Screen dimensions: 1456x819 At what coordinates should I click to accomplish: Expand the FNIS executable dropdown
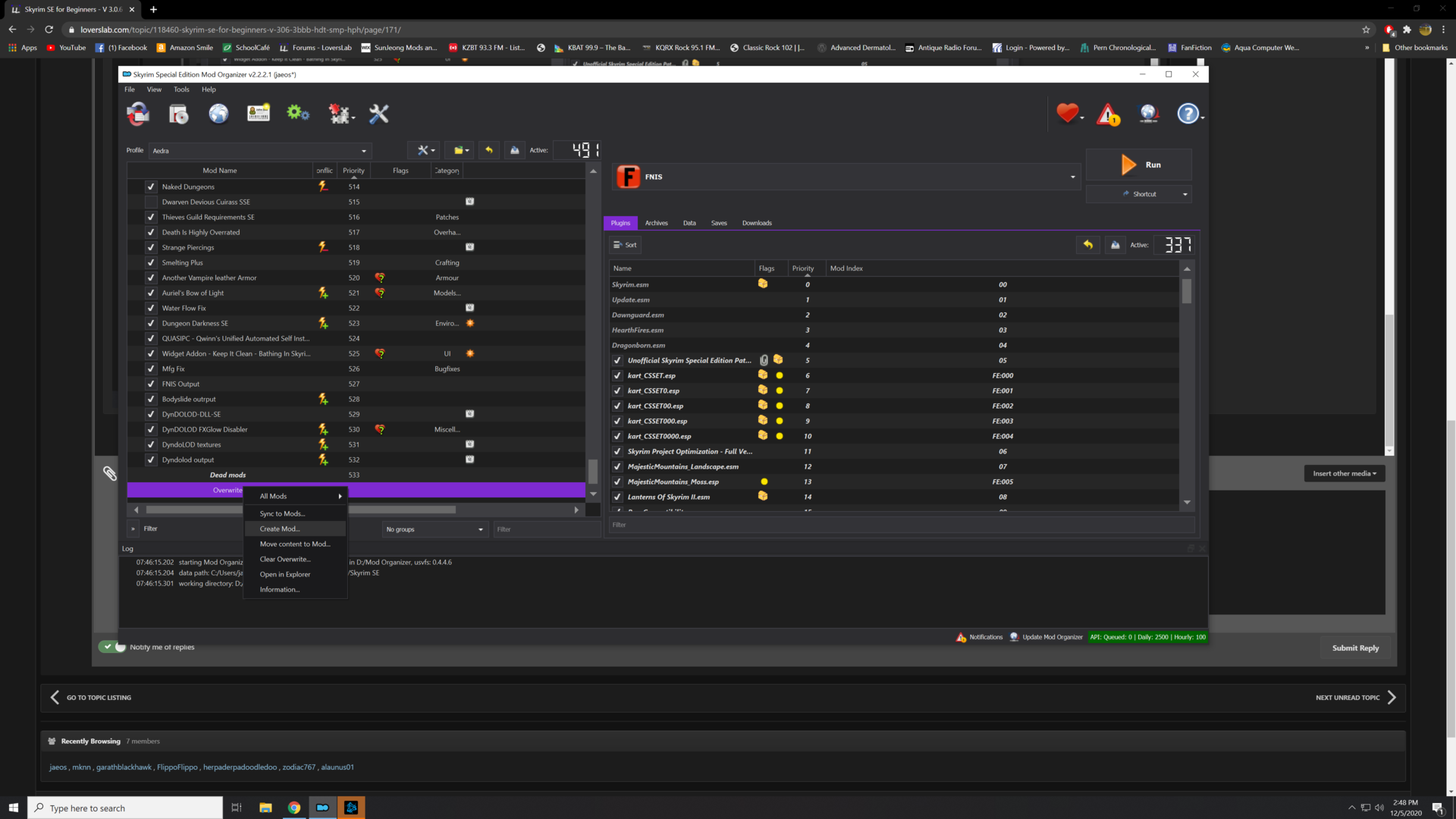[1072, 177]
